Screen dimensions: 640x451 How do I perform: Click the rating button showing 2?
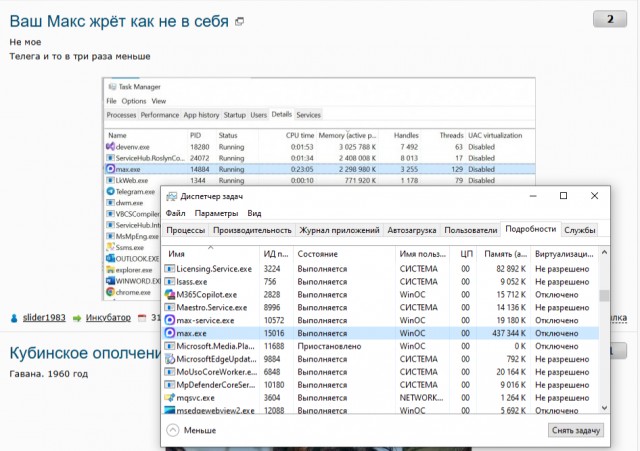pos(610,19)
